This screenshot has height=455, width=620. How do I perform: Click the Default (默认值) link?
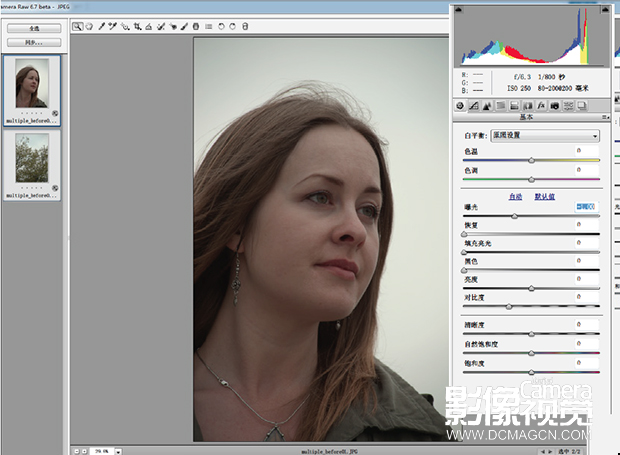pyautogui.click(x=545, y=196)
